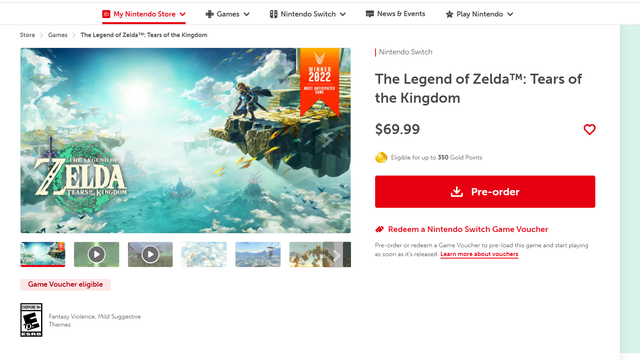This screenshot has height=360, width=640.
Task: Select the sky islands screenshot thumbnail
Action: [204, 254]
